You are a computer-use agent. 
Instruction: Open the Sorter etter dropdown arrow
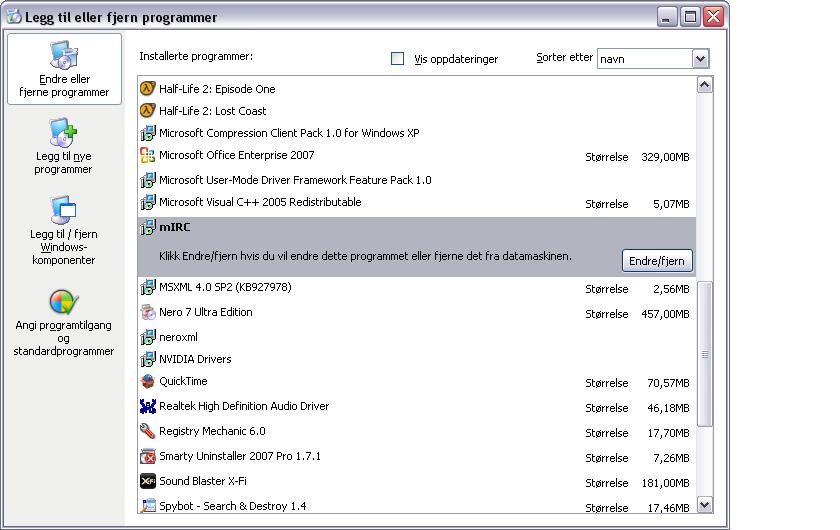(700, 58)
